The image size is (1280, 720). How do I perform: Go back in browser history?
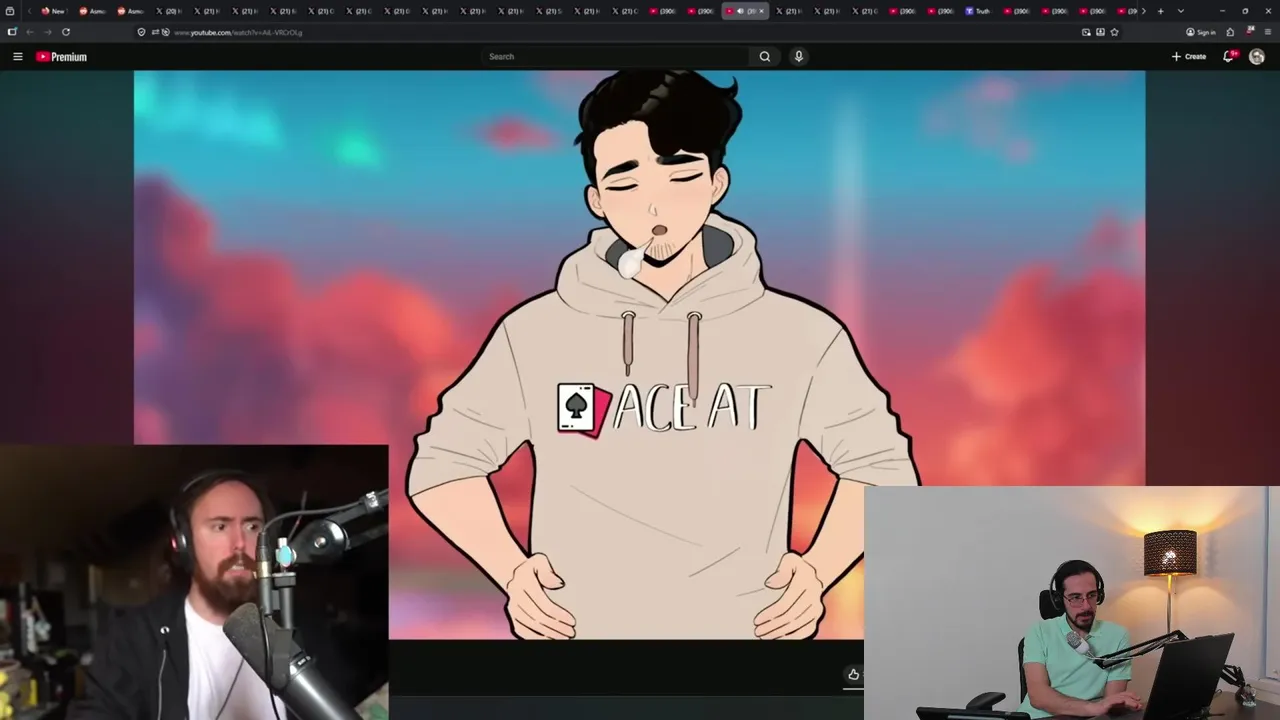[30, 32]
